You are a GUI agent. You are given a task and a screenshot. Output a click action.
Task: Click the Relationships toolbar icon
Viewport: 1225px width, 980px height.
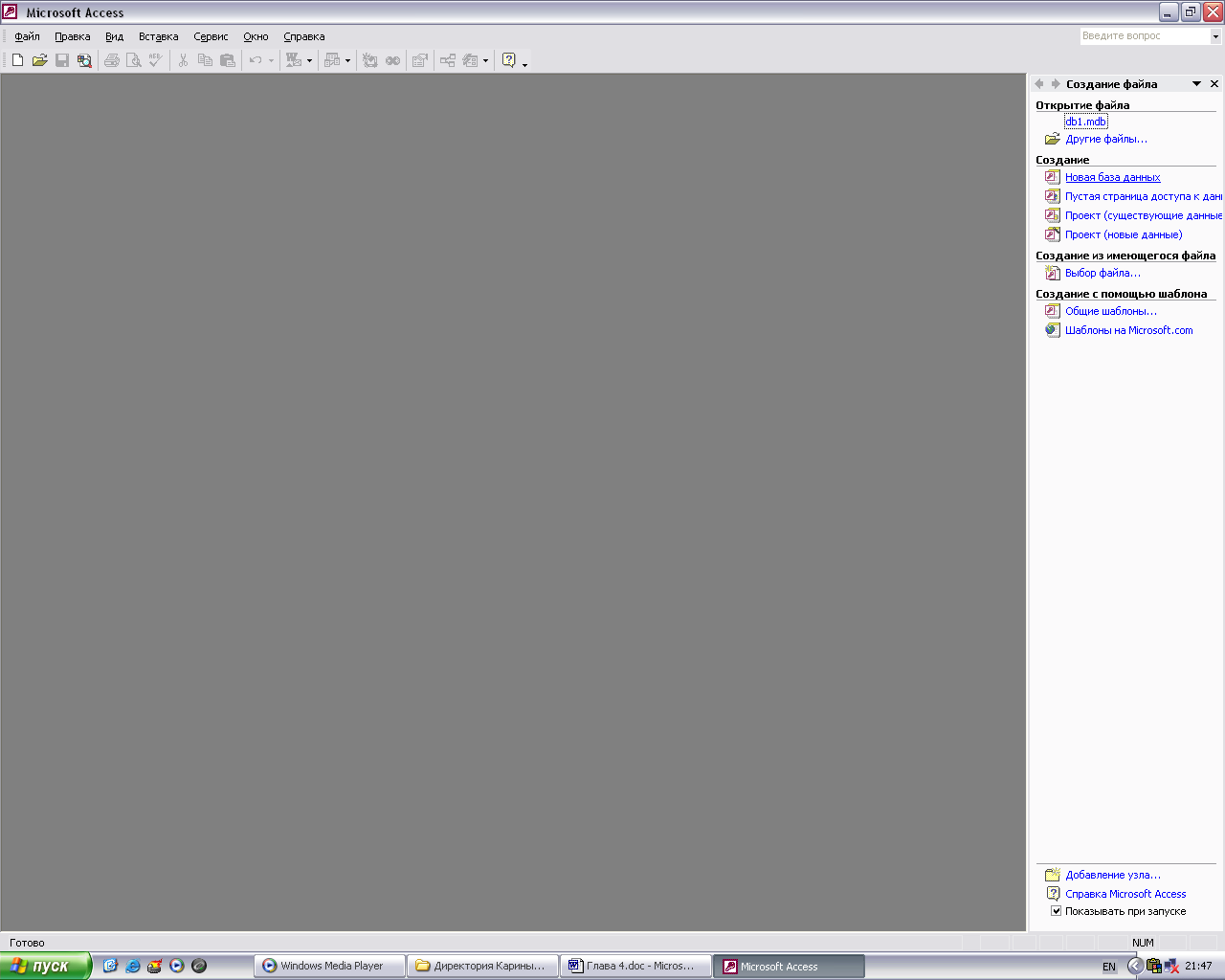click(447, 60)
